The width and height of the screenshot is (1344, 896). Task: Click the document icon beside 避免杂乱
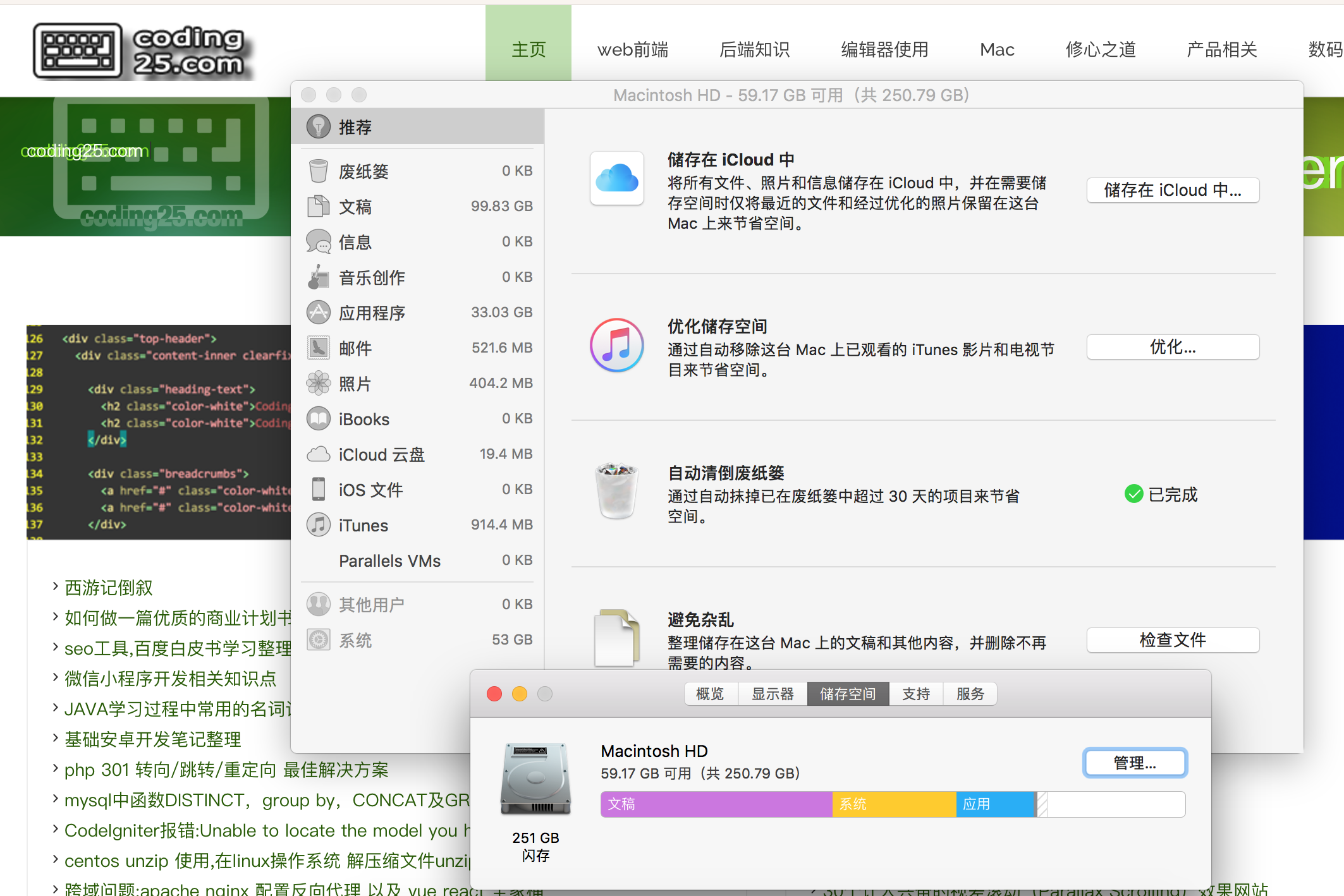coord(616,637)
